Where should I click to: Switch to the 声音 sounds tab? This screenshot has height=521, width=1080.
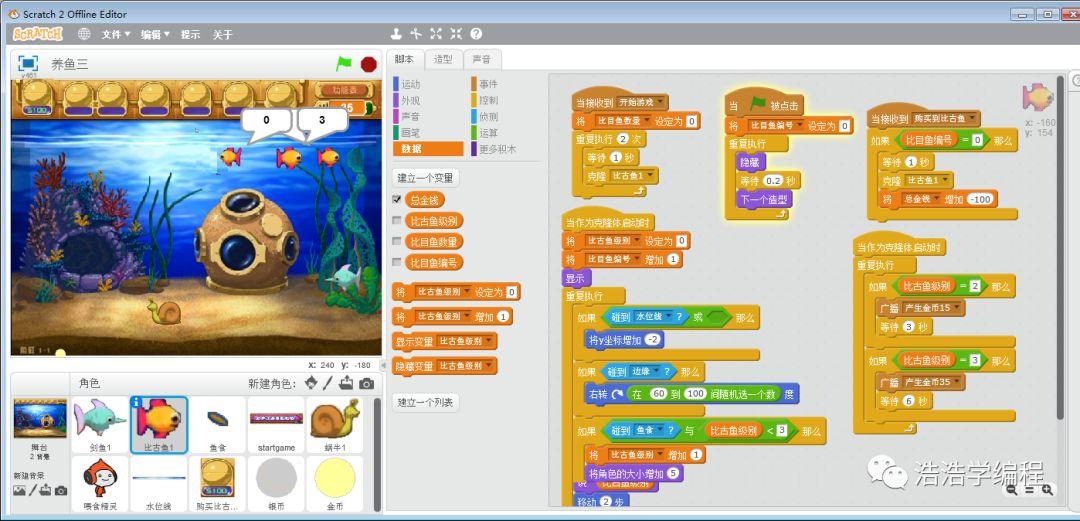(x=481, y=59)
